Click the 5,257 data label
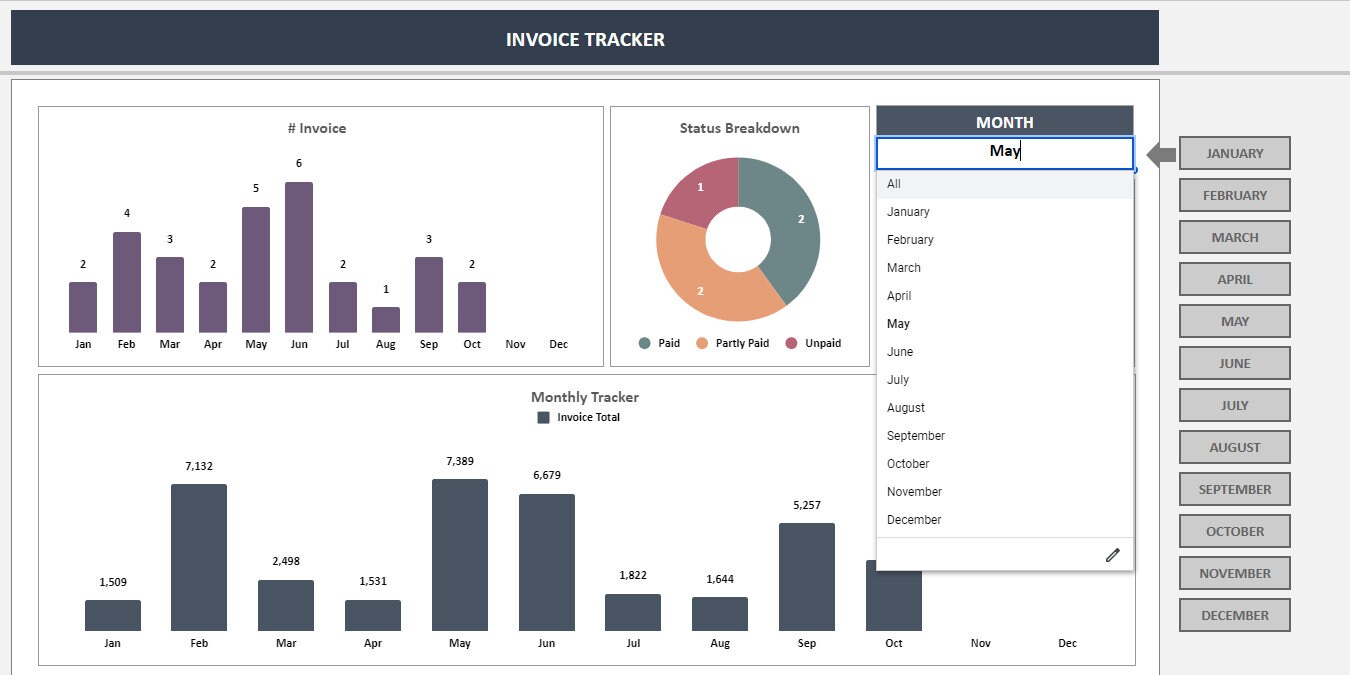 [807, 505]
